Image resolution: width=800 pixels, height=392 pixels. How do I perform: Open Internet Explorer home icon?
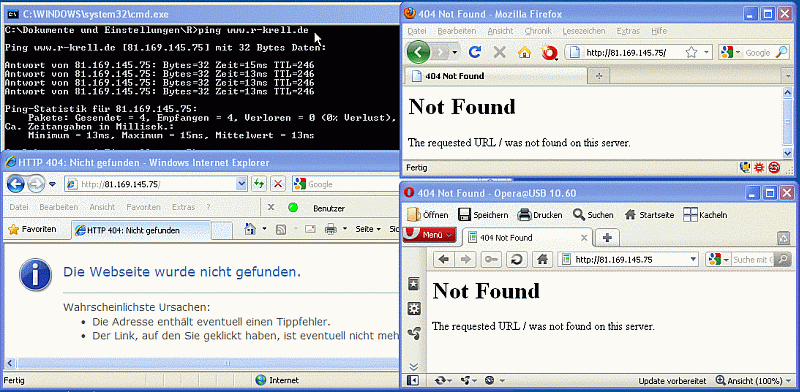(x=249, y=229)
